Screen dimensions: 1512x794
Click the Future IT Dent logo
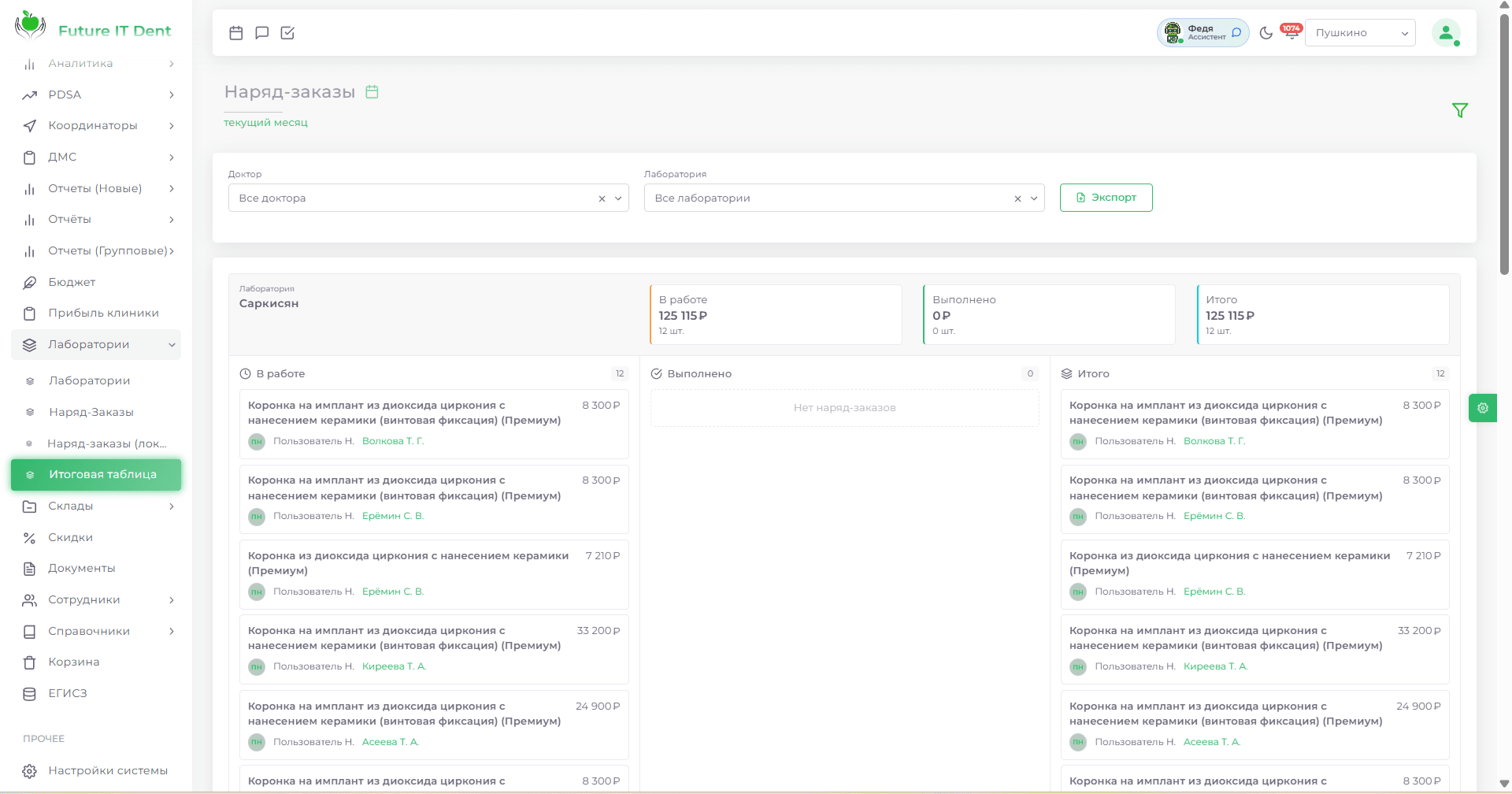tap(93, 27)
